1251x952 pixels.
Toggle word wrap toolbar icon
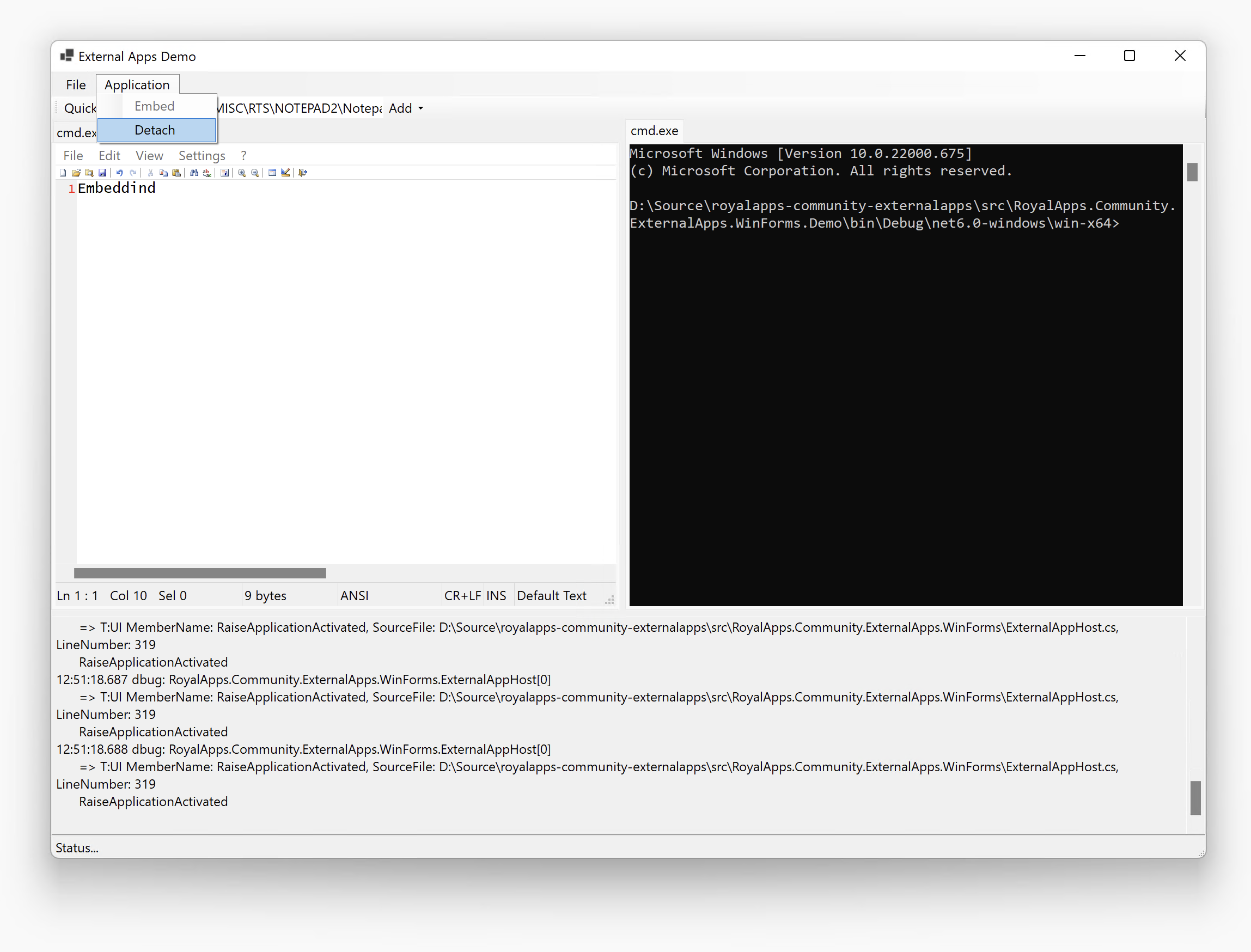point(225,173)
